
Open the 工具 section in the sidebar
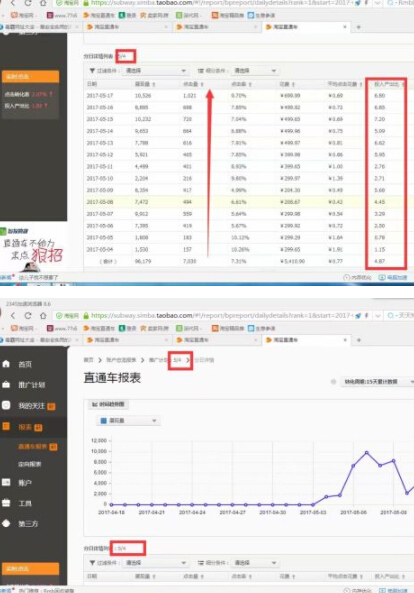tap(25, 503)
